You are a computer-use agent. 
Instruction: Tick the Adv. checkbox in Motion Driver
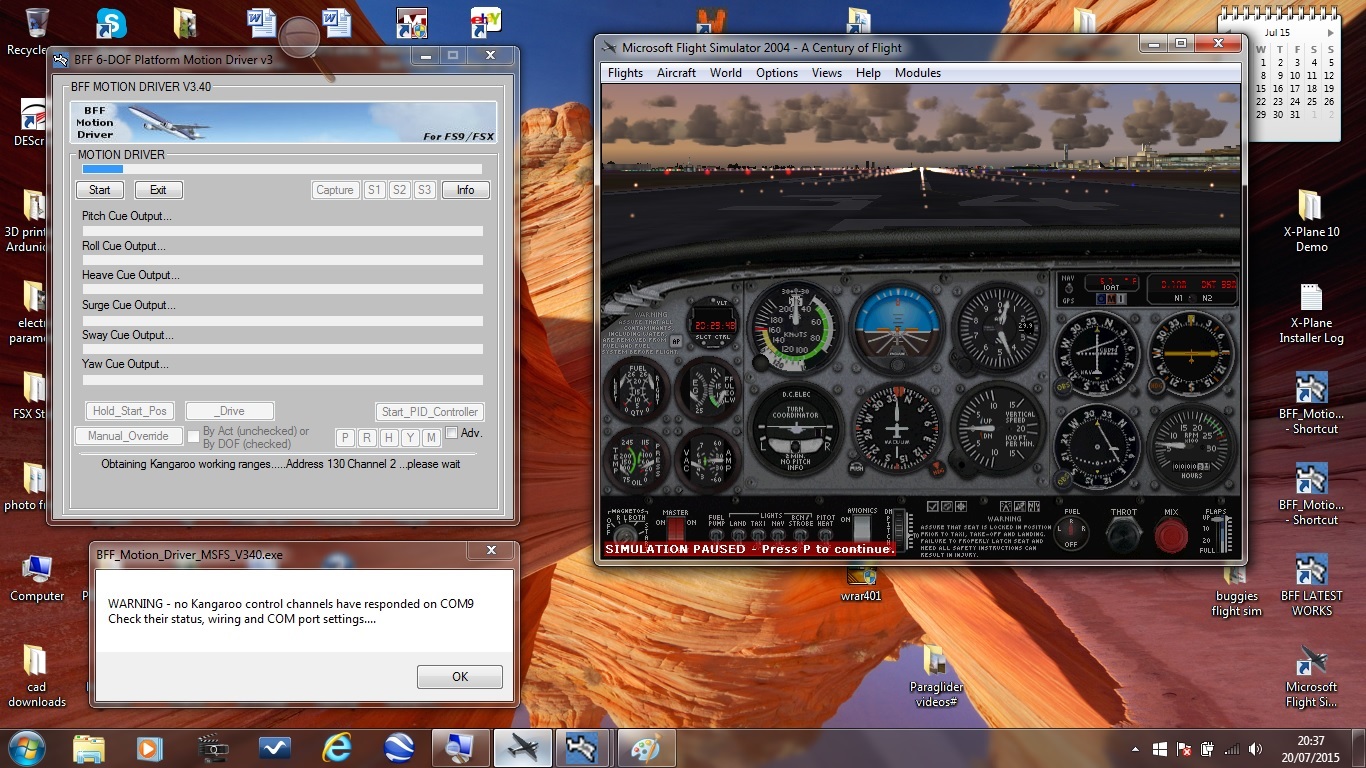tap(451, 433)
